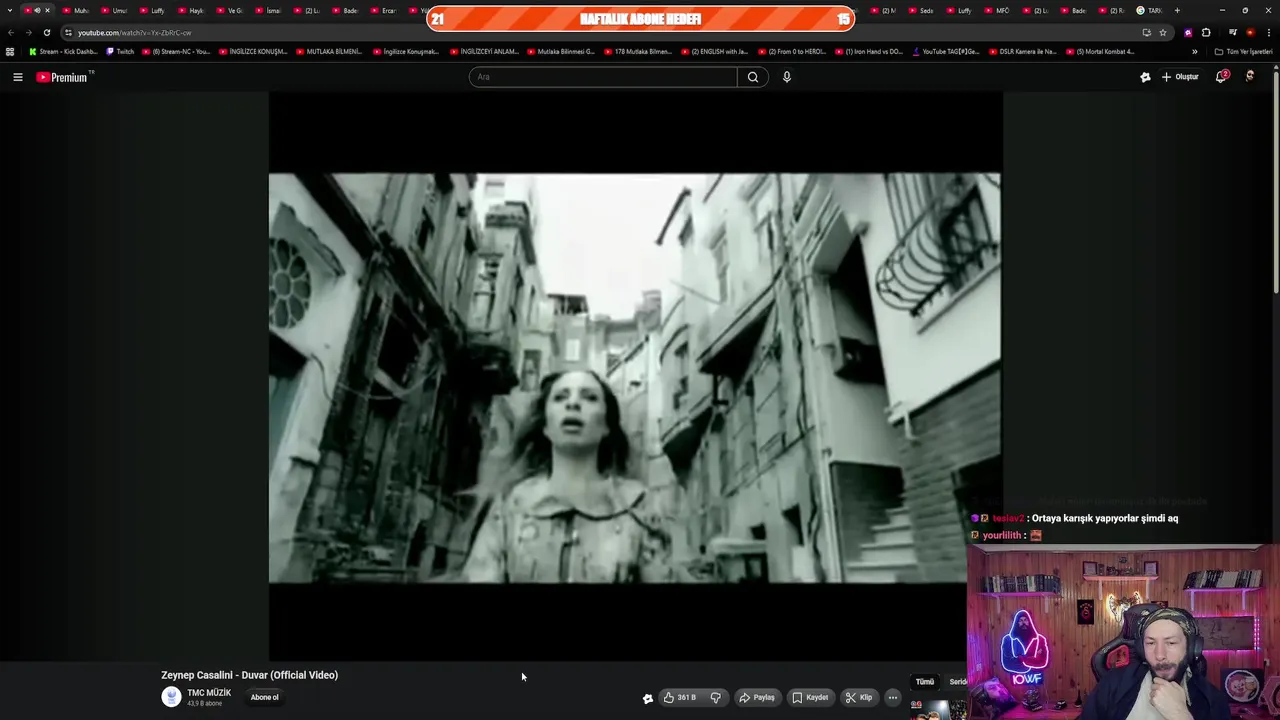1280x720 pixels.
Task: Go forward in browser history
Action: click(28, 32)
